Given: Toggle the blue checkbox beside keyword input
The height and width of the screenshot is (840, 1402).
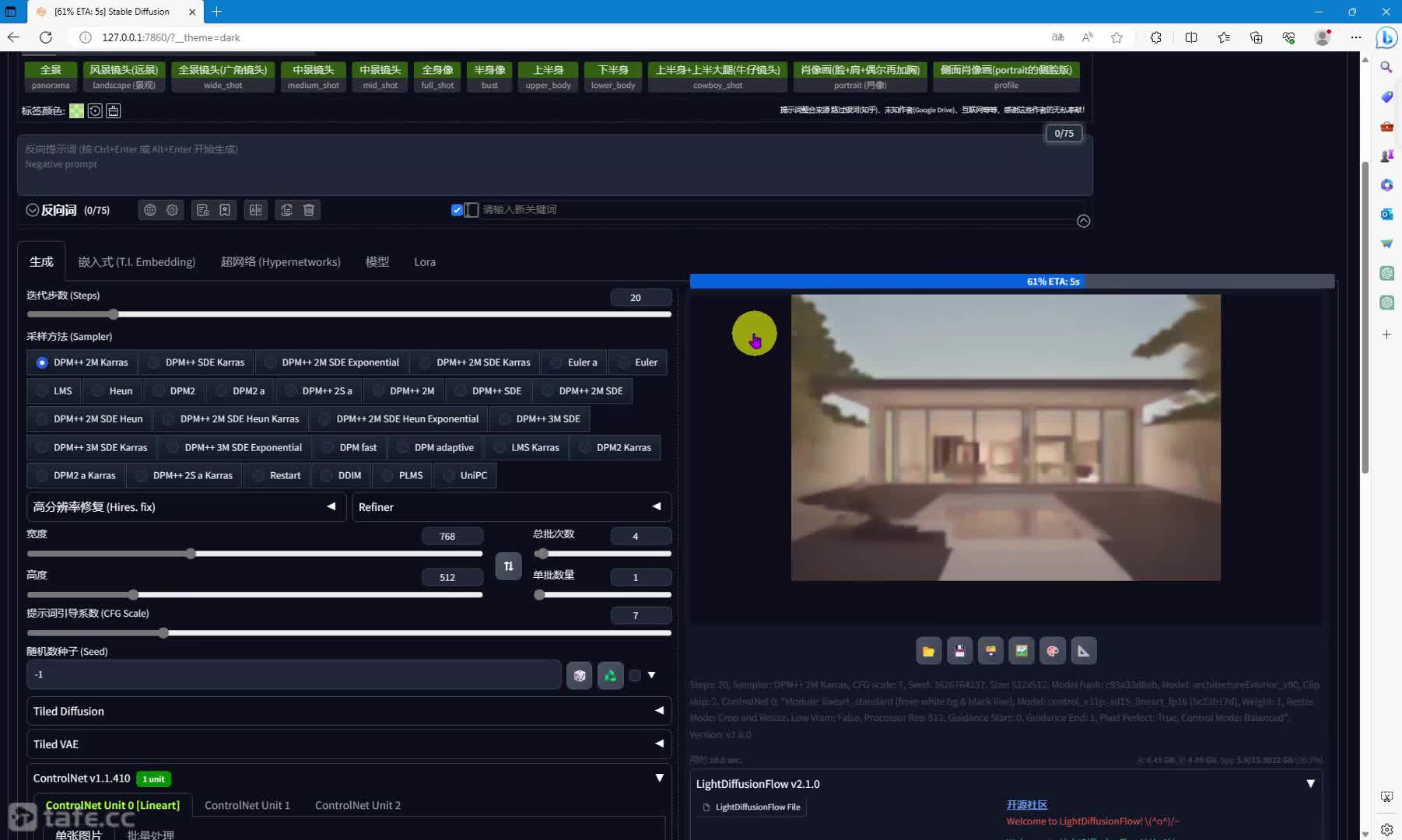Looking at the screenshot, I should [457, 210].
